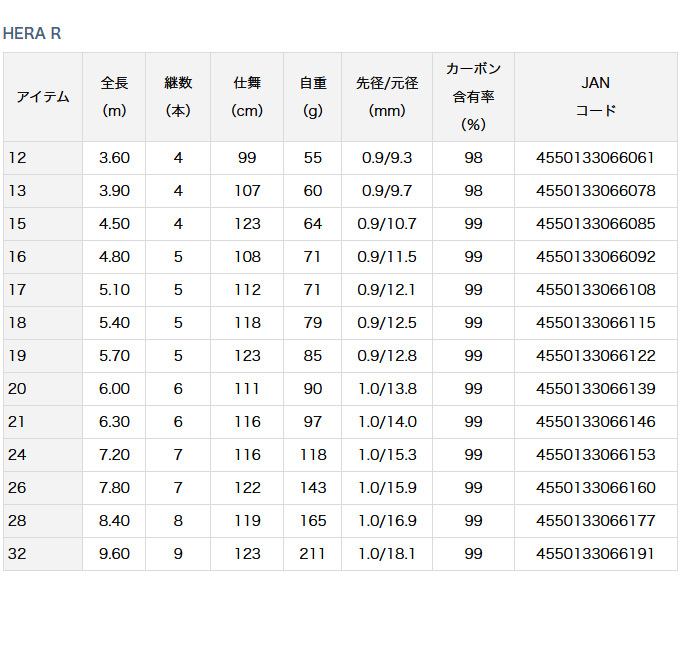Image resolution: width=680 pixels, height=648 pixels.
Task: Select the JAN コード column header
Action: point(595,97)
